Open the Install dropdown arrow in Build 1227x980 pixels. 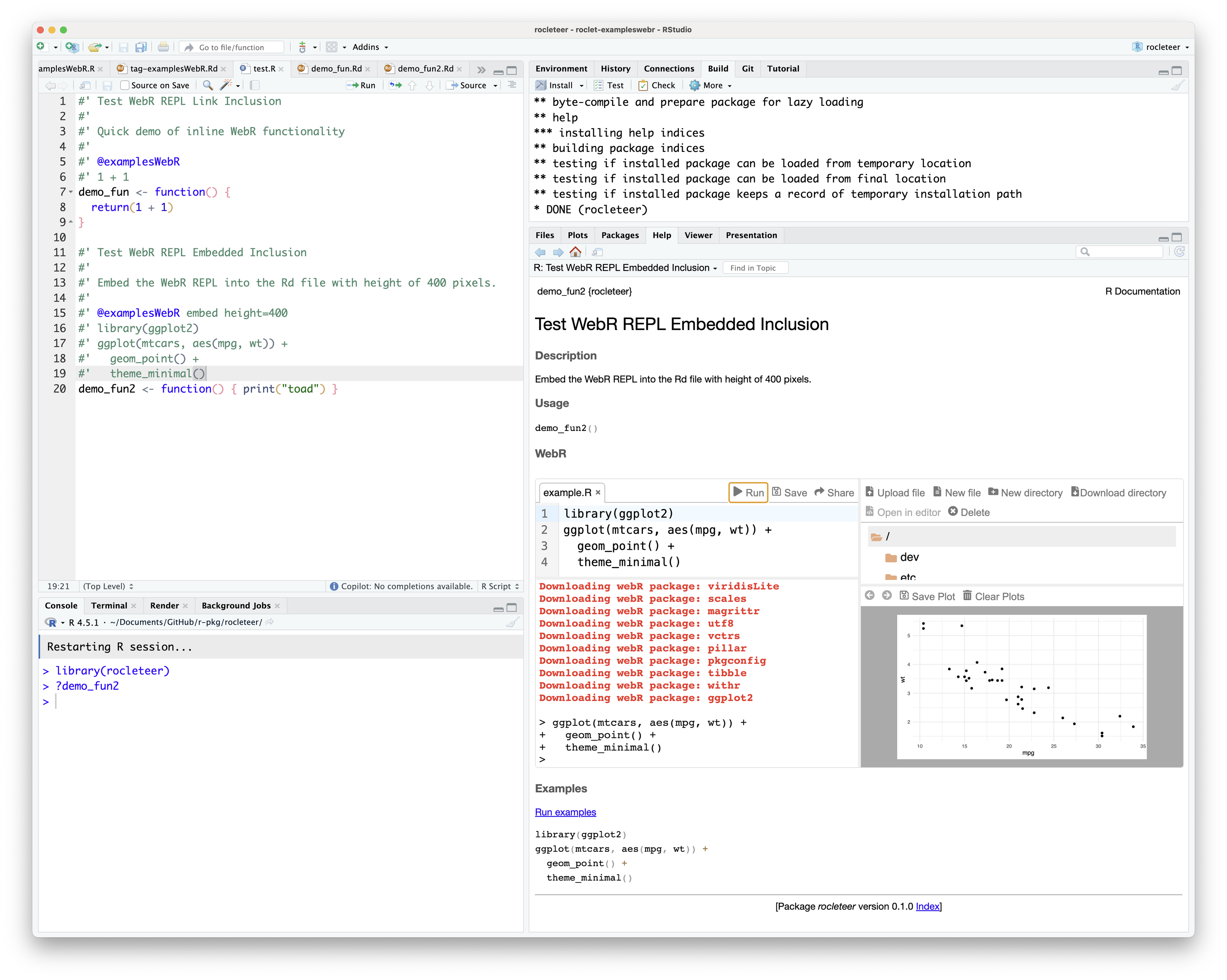(582, 85)
